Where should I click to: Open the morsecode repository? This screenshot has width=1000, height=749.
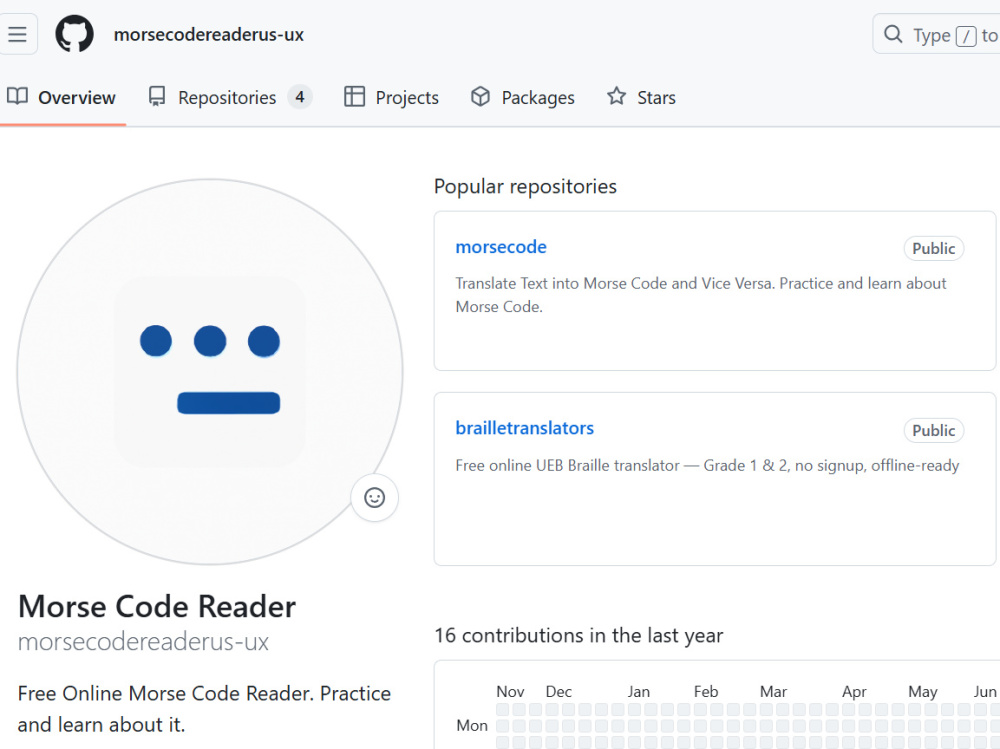(501, 247)
